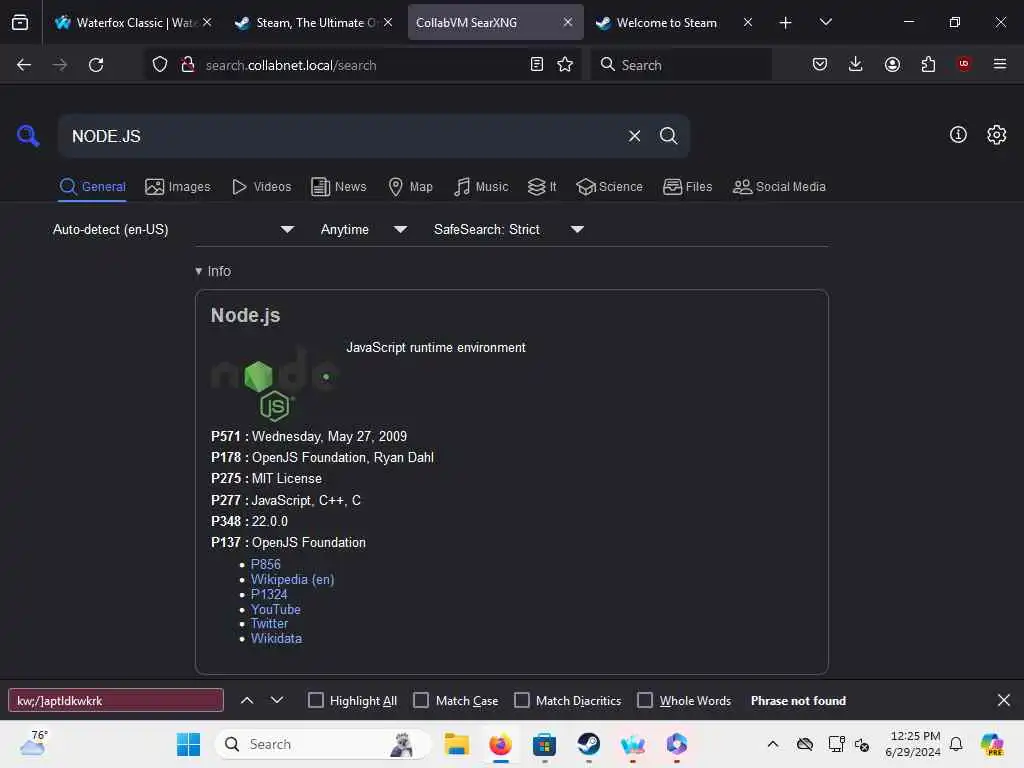Screen dimensions: 1024x768
Task: Open the uBlock Origin extension
Action: tap(964, 64)
